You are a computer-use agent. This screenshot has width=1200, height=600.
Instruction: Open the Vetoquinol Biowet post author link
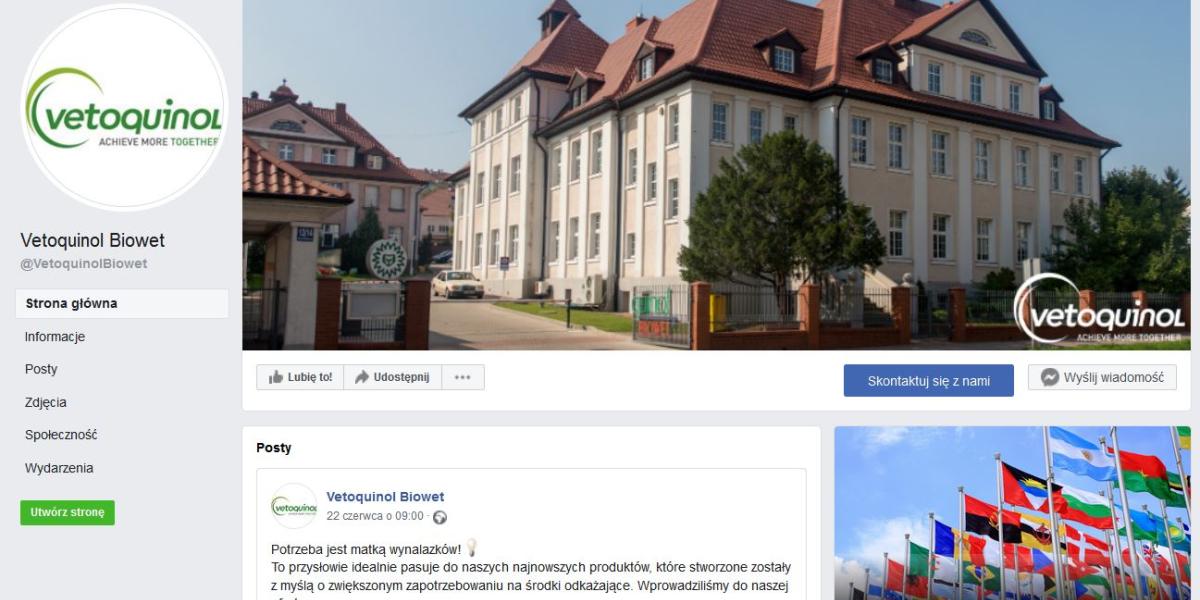pyautogui.click(x=385, y=497)
